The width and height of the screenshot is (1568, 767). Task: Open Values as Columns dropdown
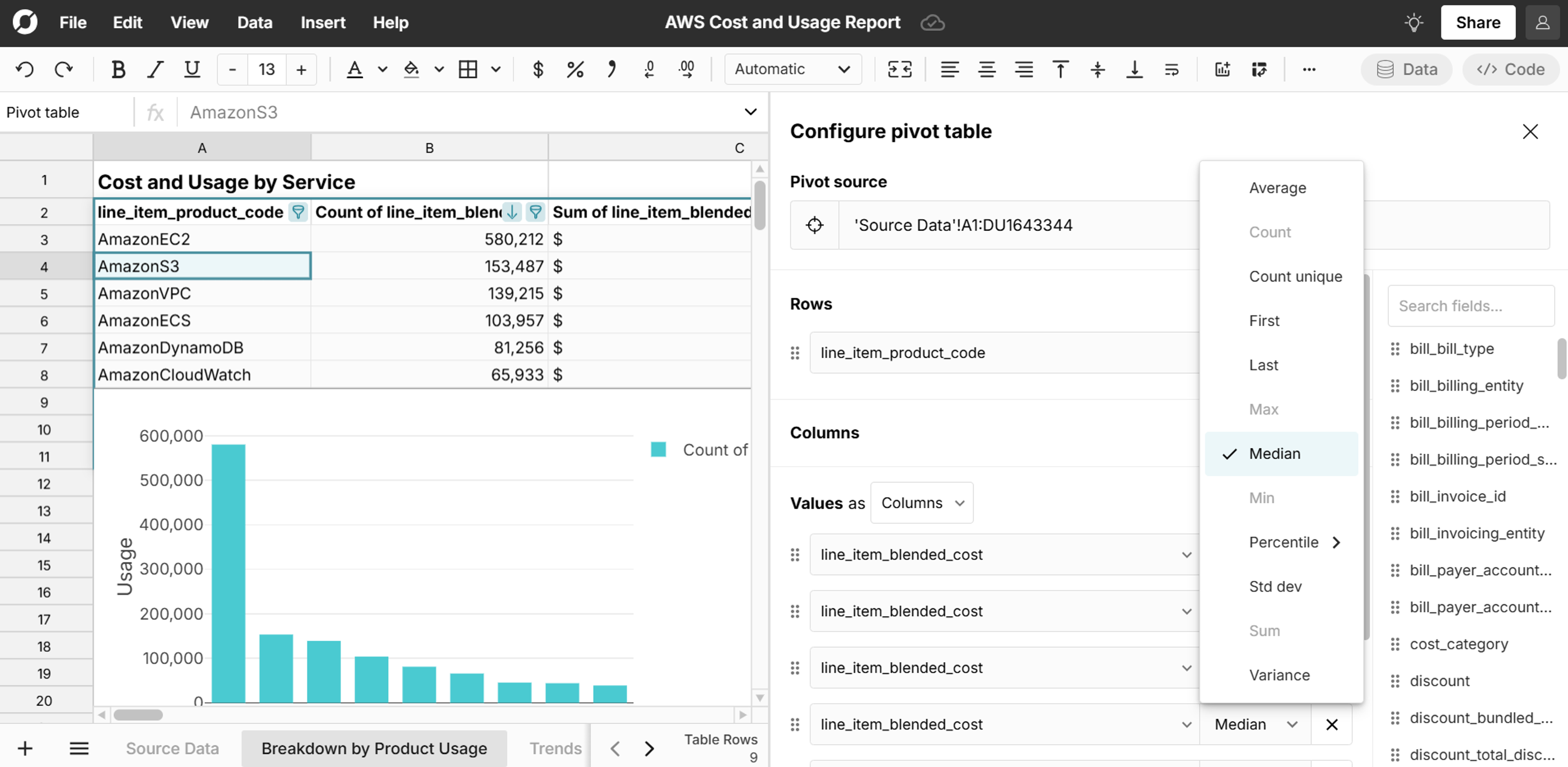click(x=922, y=503)
